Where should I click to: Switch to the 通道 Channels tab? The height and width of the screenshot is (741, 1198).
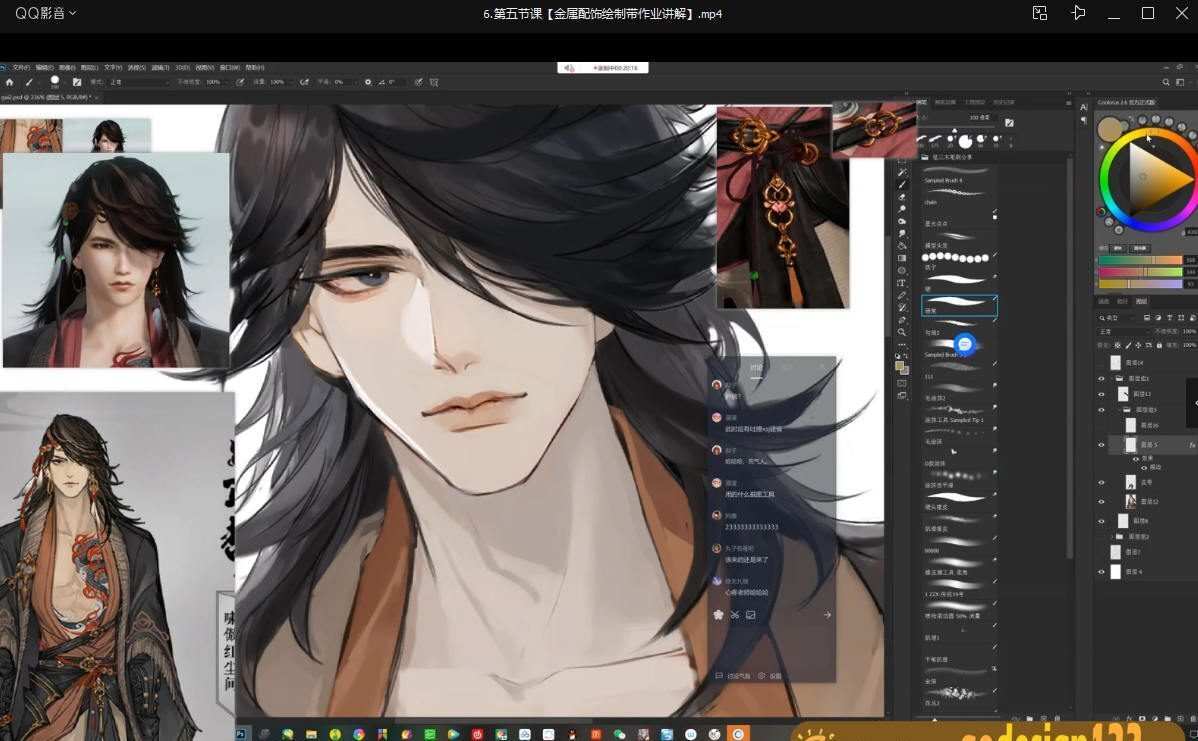click(1105, 301)
